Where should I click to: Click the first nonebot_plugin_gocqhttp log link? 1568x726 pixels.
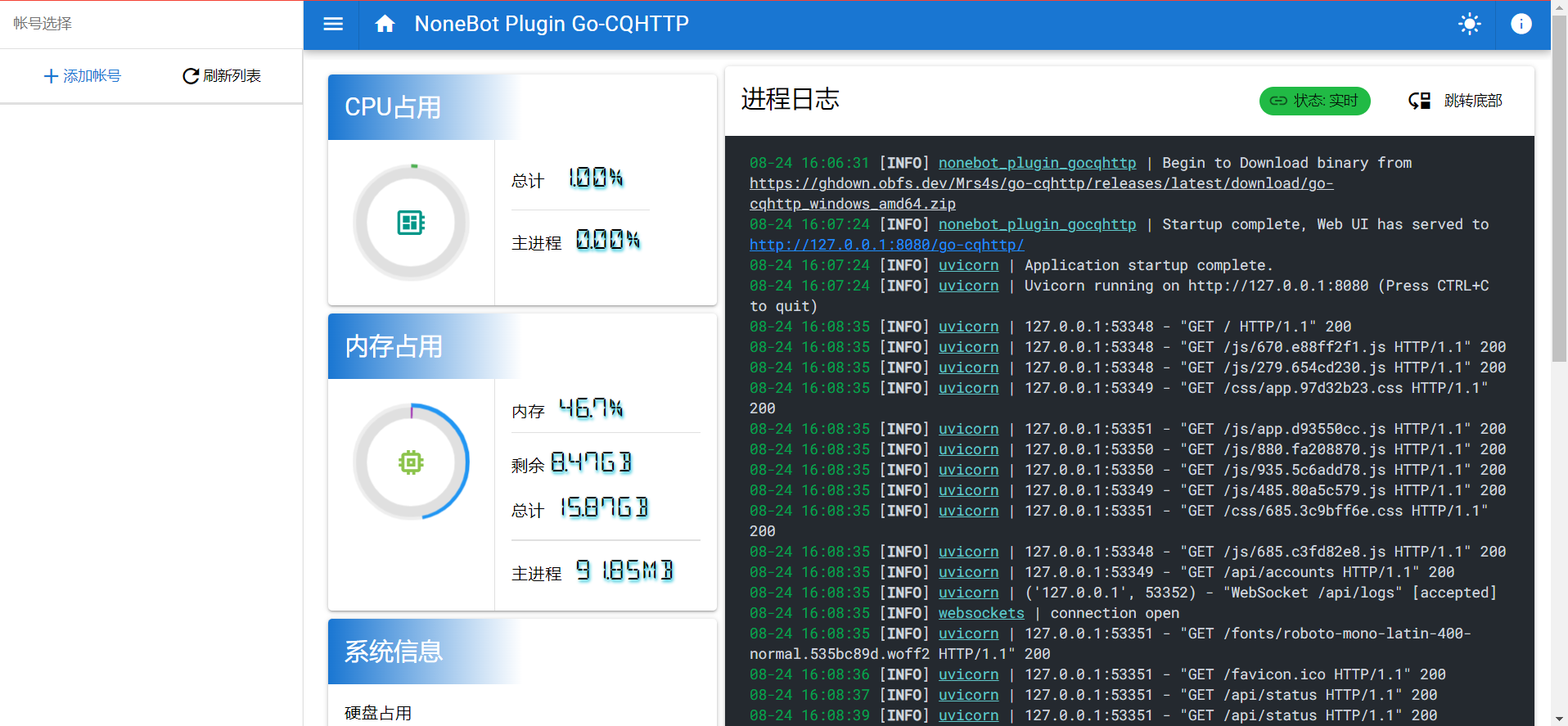coord(1037,163)
